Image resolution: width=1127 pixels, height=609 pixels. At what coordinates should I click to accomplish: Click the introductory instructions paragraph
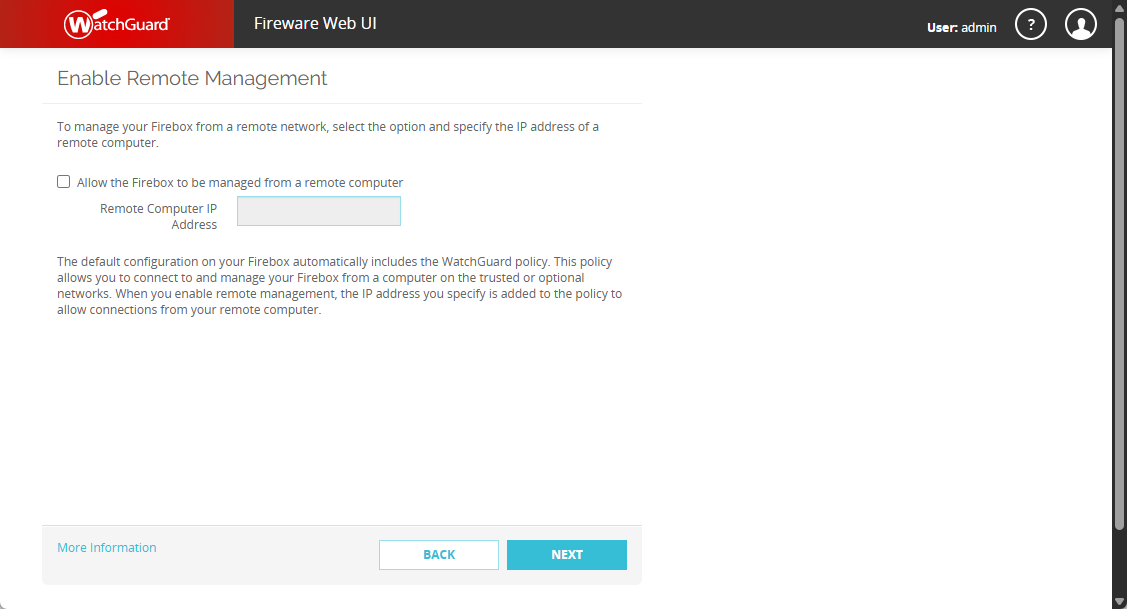[328, 134]
